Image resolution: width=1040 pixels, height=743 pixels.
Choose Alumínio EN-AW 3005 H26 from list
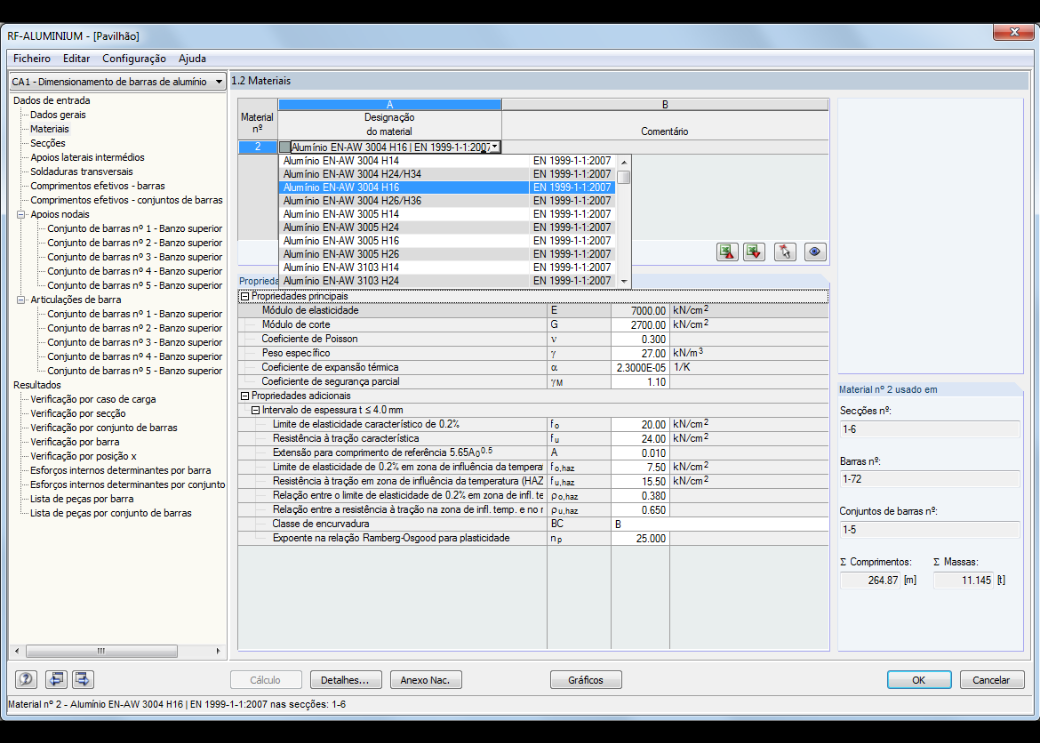coord(447,253)
